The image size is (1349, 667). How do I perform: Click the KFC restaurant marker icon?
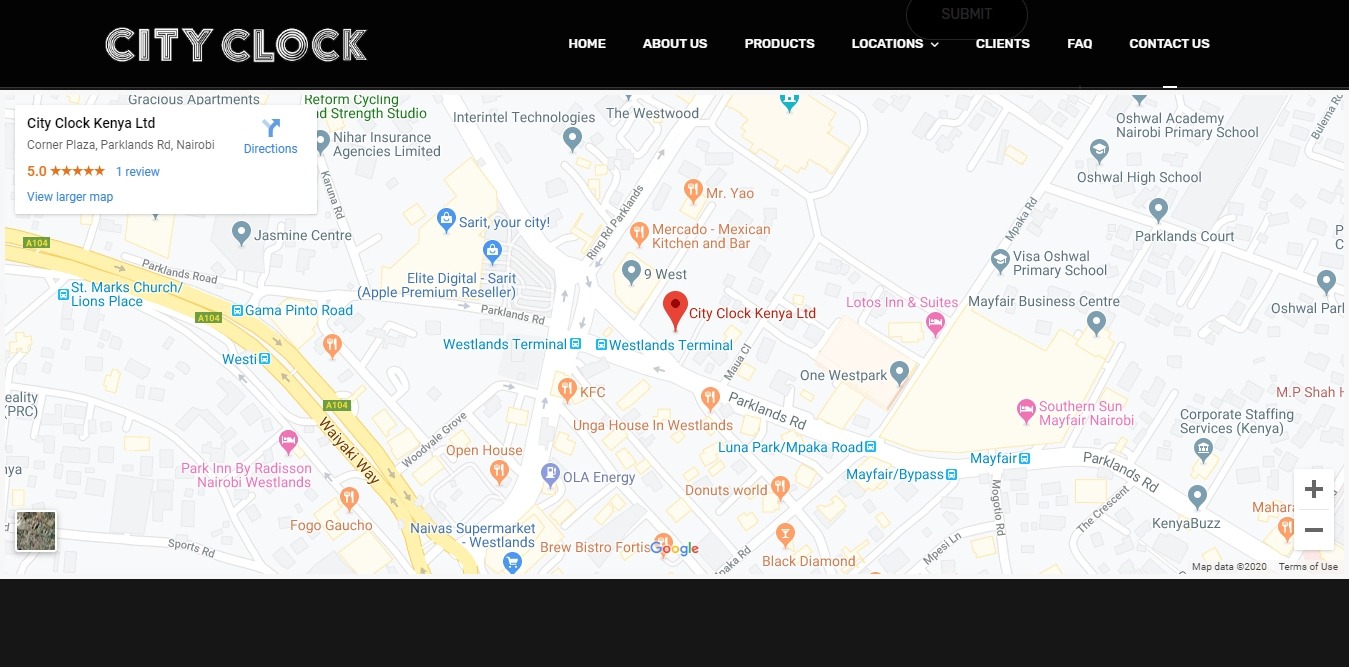click(567, 388)
